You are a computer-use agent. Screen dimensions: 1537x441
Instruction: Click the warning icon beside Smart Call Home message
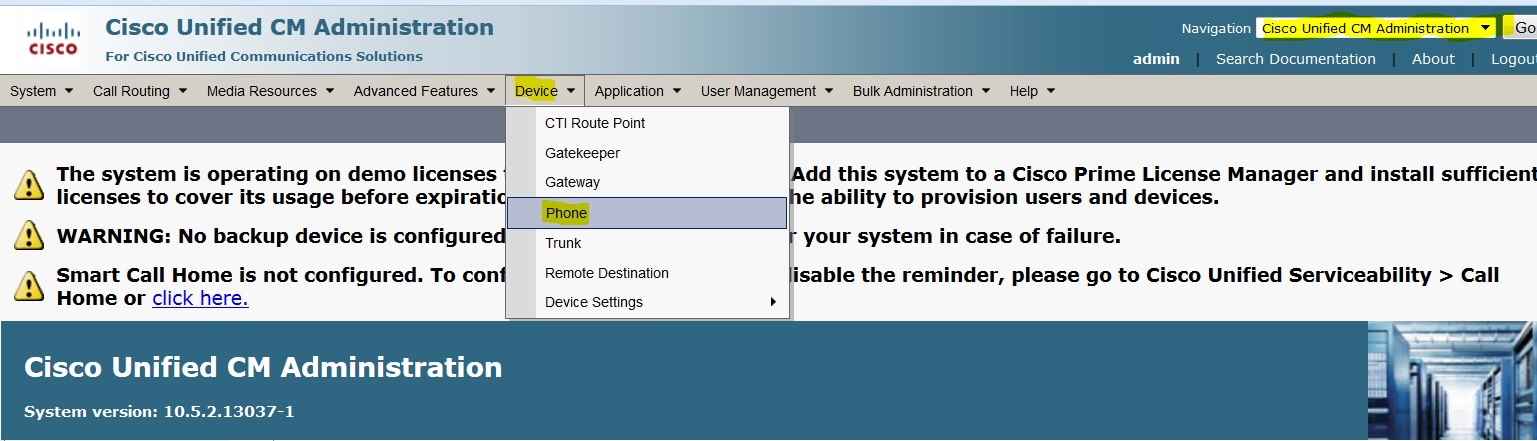(x=29, y=286)
